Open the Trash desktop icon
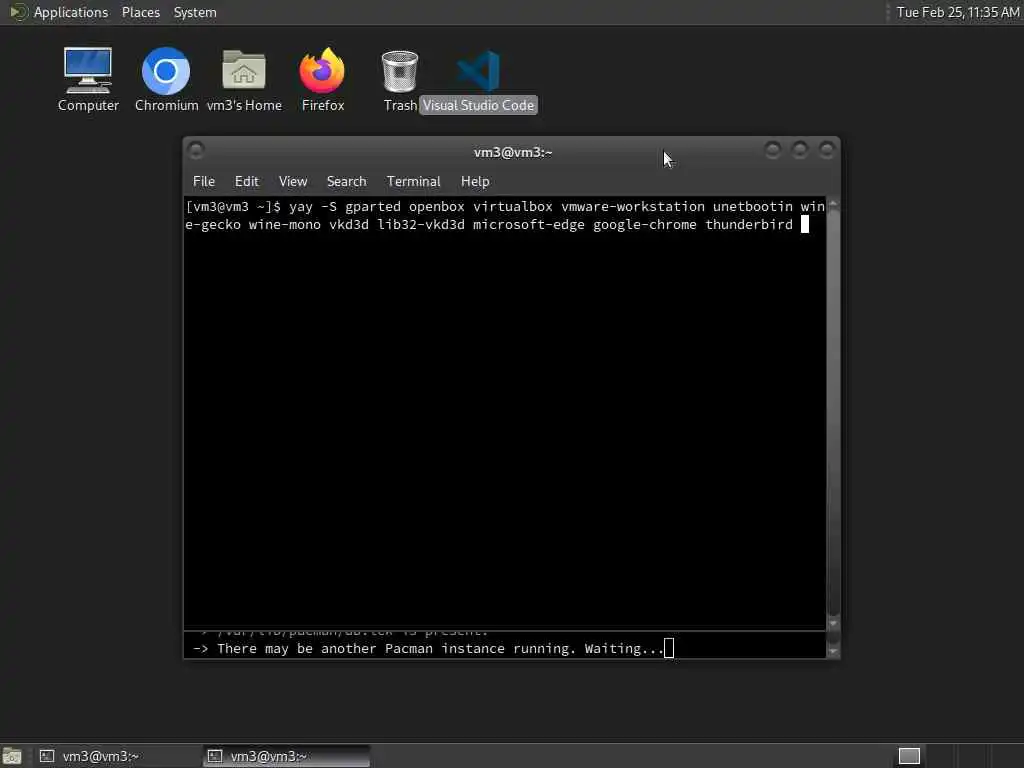This screenshot has height=768, width=1024. coord(400,80)
